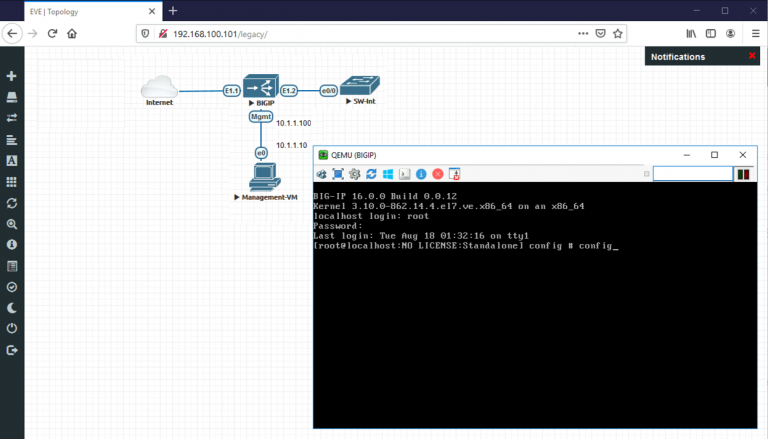
Task: Click inside the QEMU terminal console
Action: pyautogui.click(x=535, y=305)
